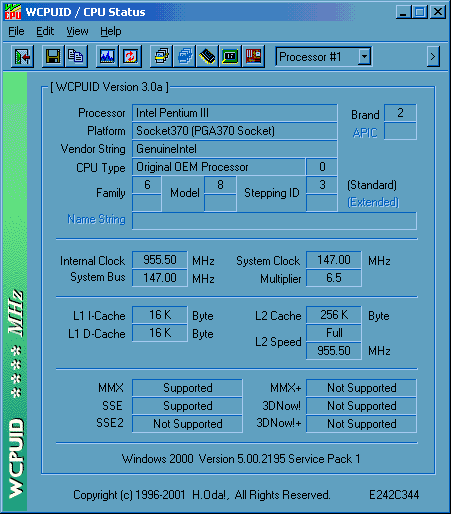
Task: Click the MMX+ Not Supported status
Action: click(x=361, y=388)
